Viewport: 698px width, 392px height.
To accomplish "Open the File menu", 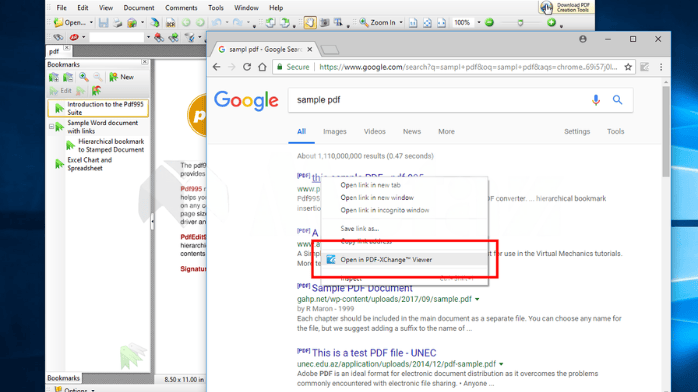I will [x=61, y=8].
